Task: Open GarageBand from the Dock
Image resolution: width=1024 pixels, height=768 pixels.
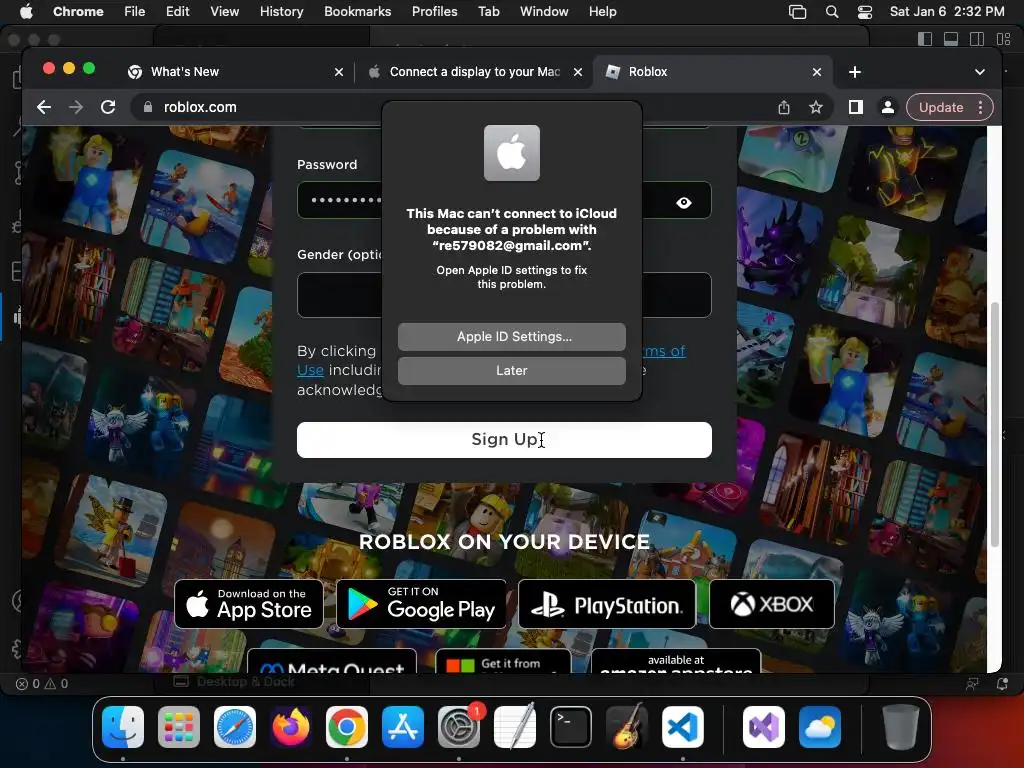Action: pos(627,727)
